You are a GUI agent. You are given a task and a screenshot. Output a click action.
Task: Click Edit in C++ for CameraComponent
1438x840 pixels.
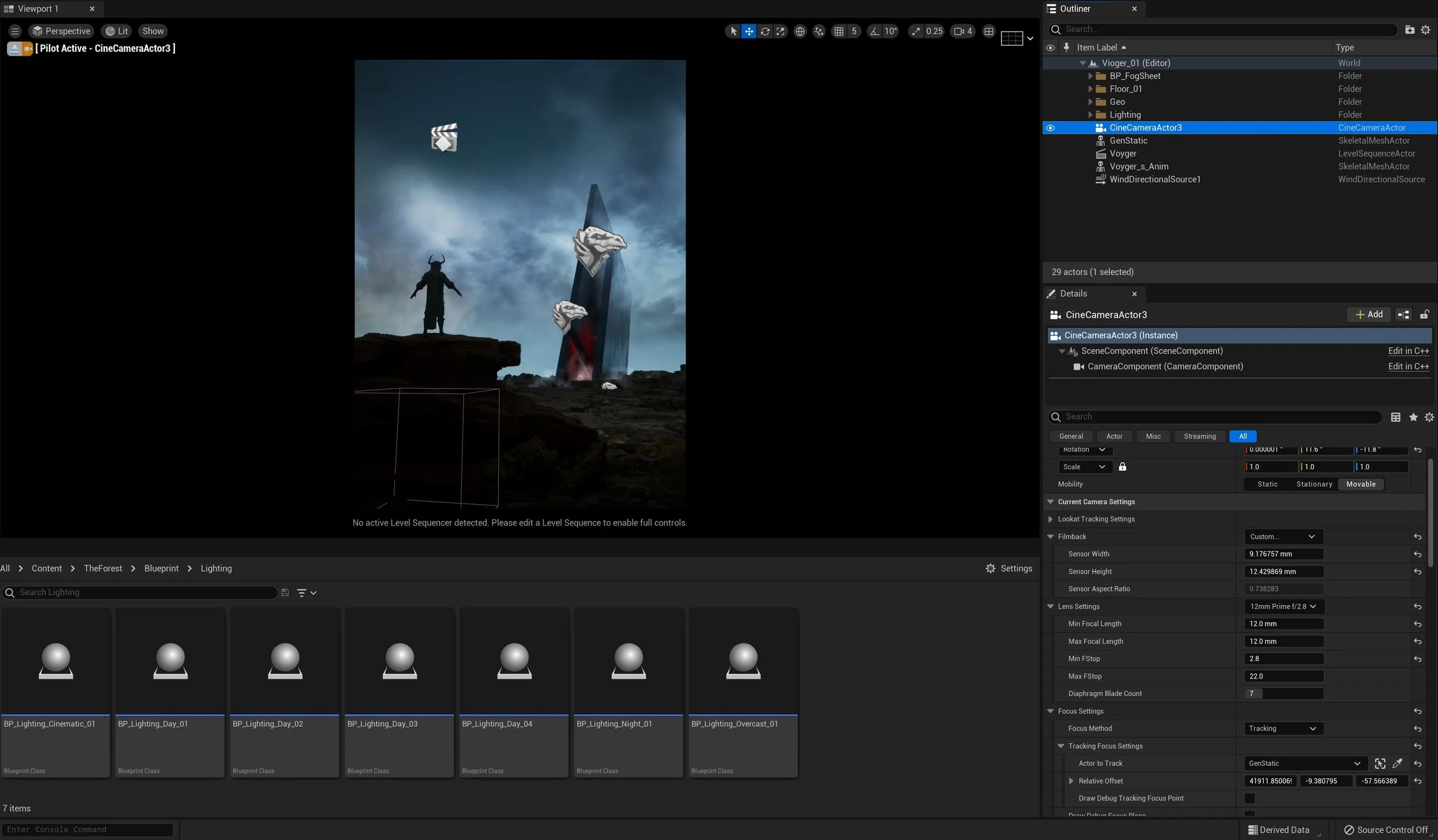click(x=1408, y=367)
